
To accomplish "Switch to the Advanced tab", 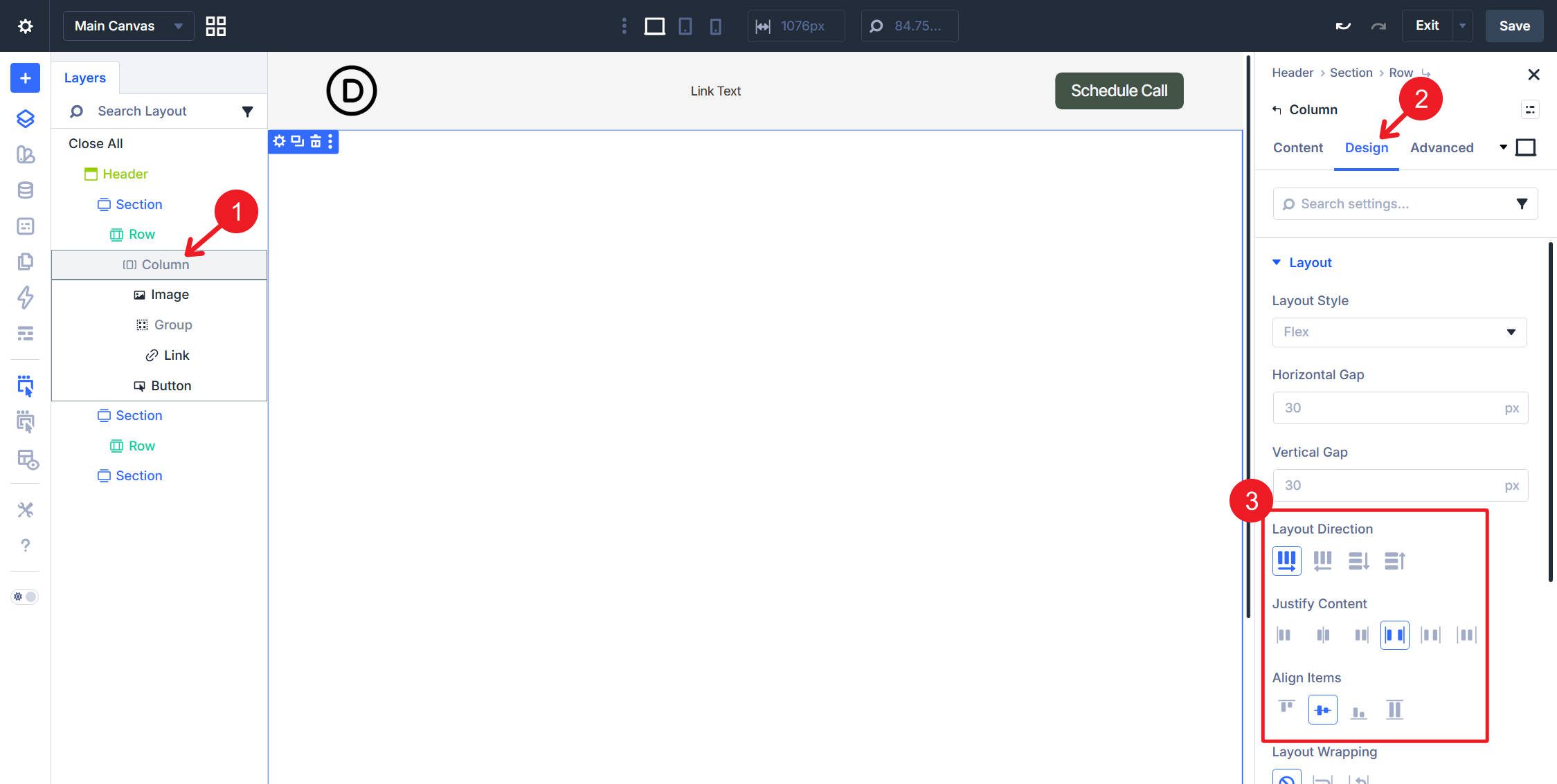I will click(x=1442, y=147).
